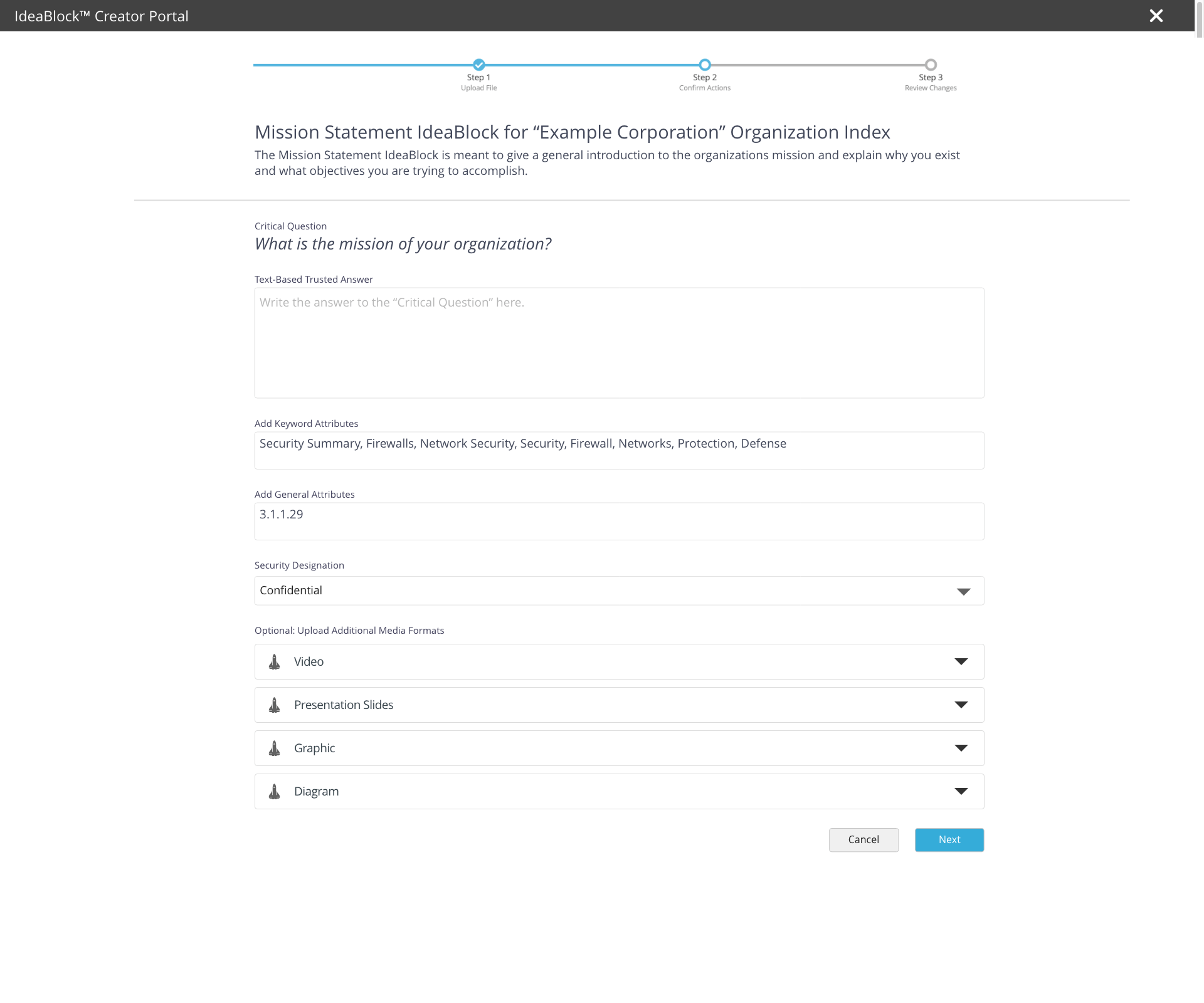This screenshot has width=1204, height=1003.
Task: Click into the General Attributes field
Action: (x=619, y=521)
